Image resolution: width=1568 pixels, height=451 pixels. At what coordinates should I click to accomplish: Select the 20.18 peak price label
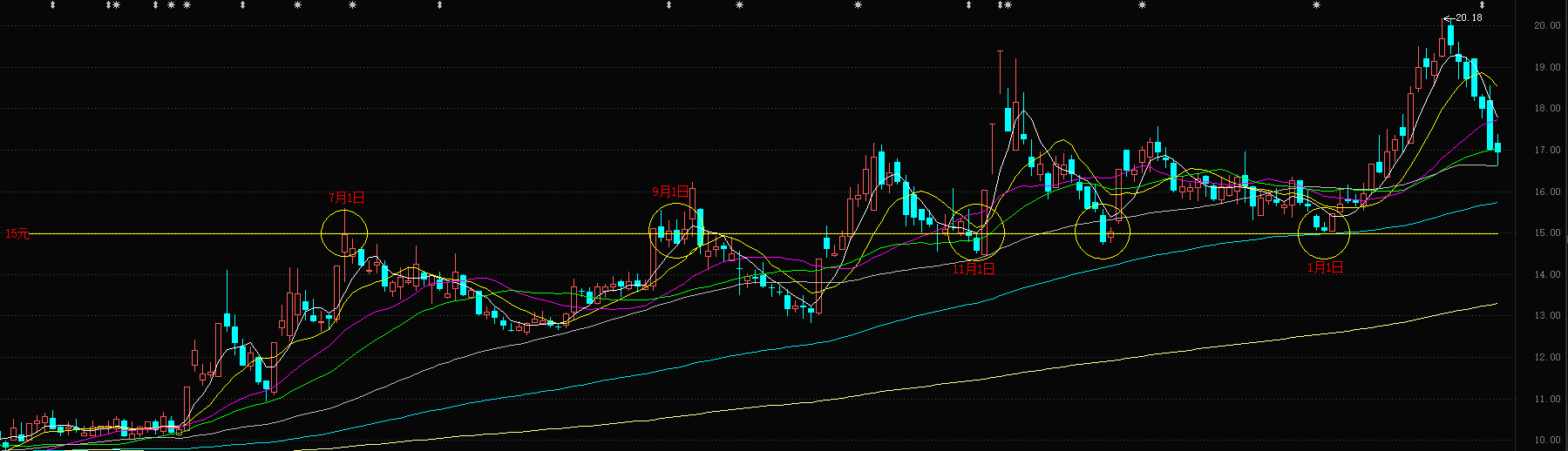[x=1469, y=17]
